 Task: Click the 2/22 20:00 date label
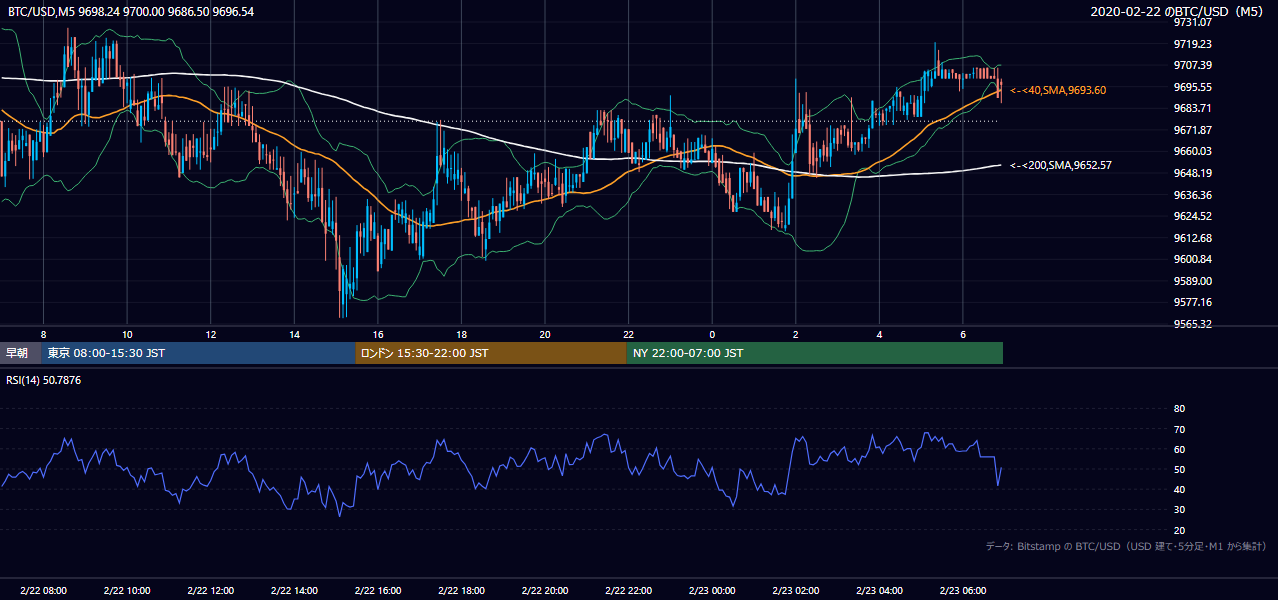coord(544,591)
